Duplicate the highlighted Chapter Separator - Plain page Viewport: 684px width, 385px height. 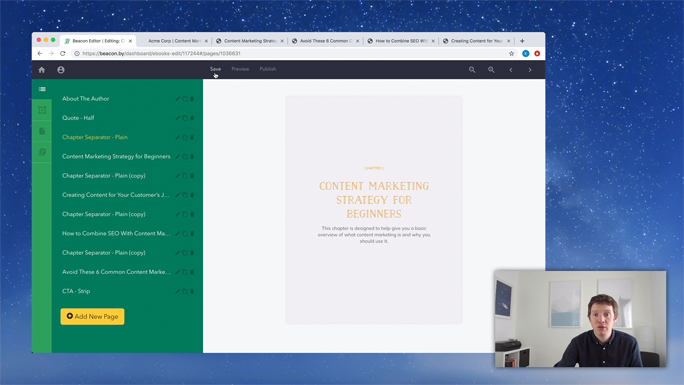(185, 137)
